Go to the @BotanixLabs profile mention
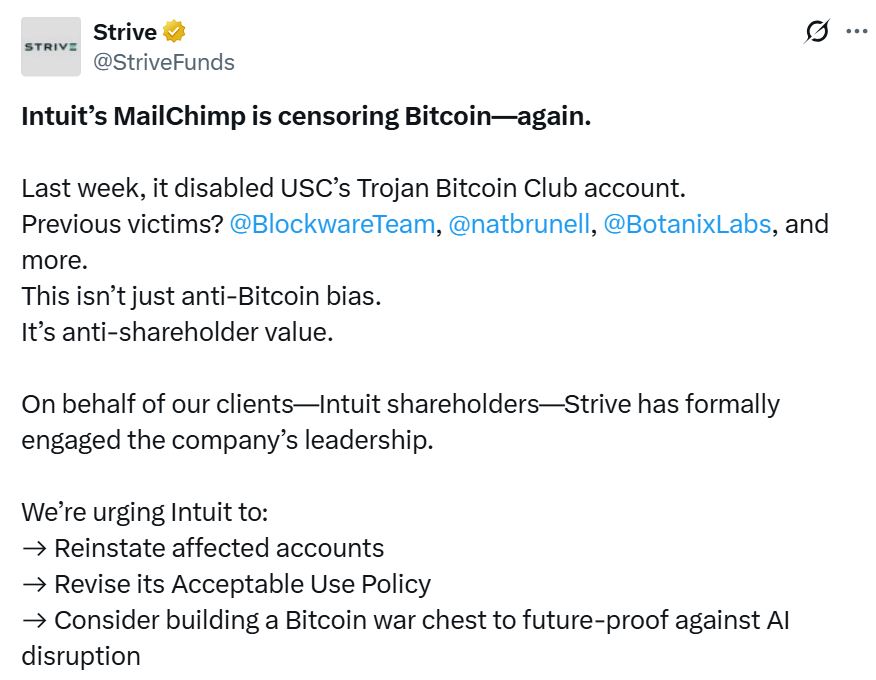 click(x=687, y=224)
